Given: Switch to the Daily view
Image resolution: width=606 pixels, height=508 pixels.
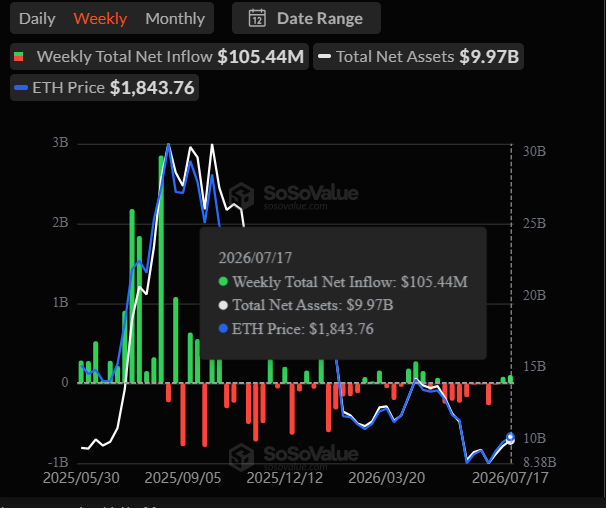Looking at the screenshot, I should pos(37,19).
